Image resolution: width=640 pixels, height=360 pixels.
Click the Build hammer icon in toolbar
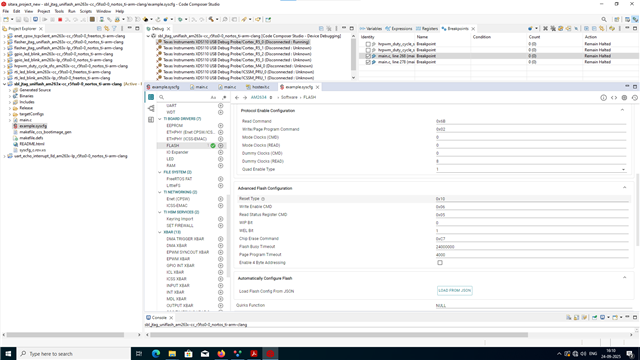tap(211, 19)
